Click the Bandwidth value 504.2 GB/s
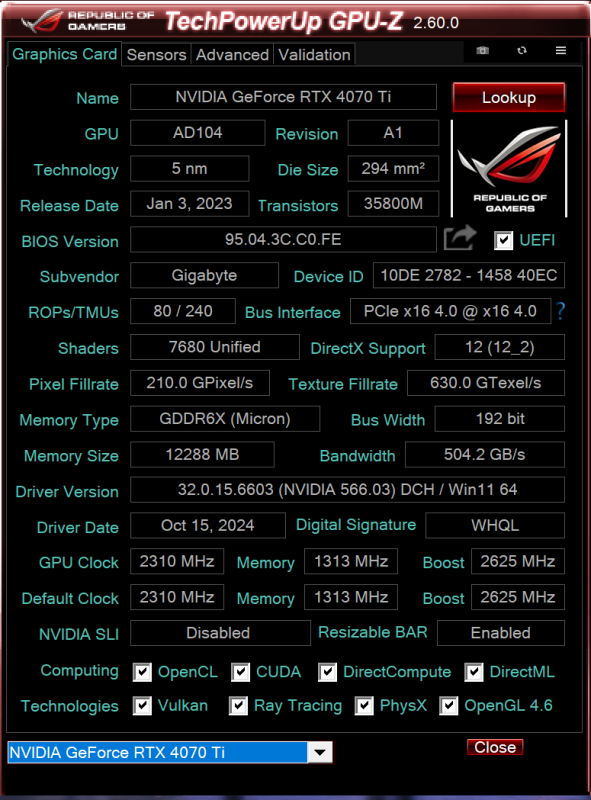The image size is (591, 800). tap(485, 455)
